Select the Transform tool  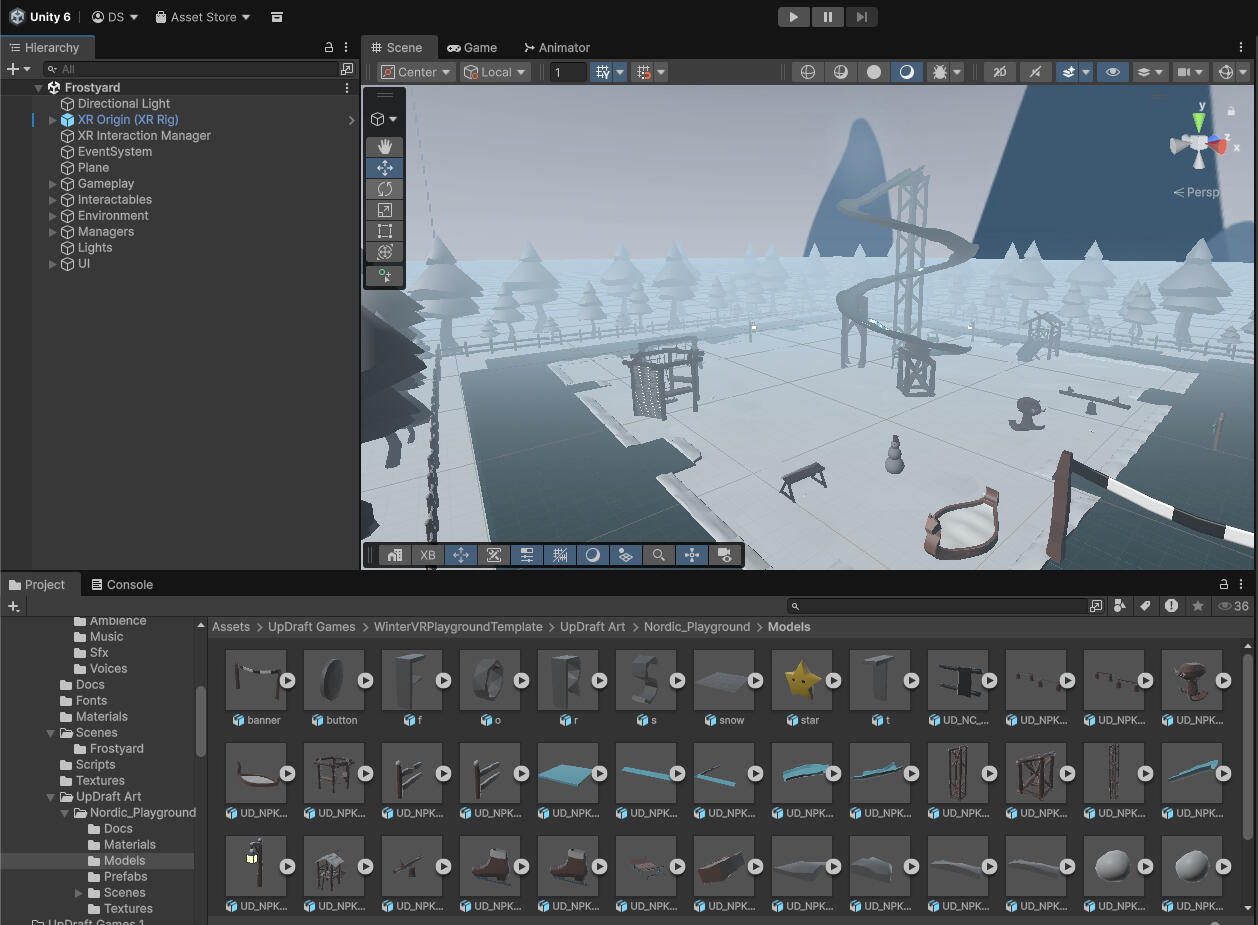coord(384,252)
